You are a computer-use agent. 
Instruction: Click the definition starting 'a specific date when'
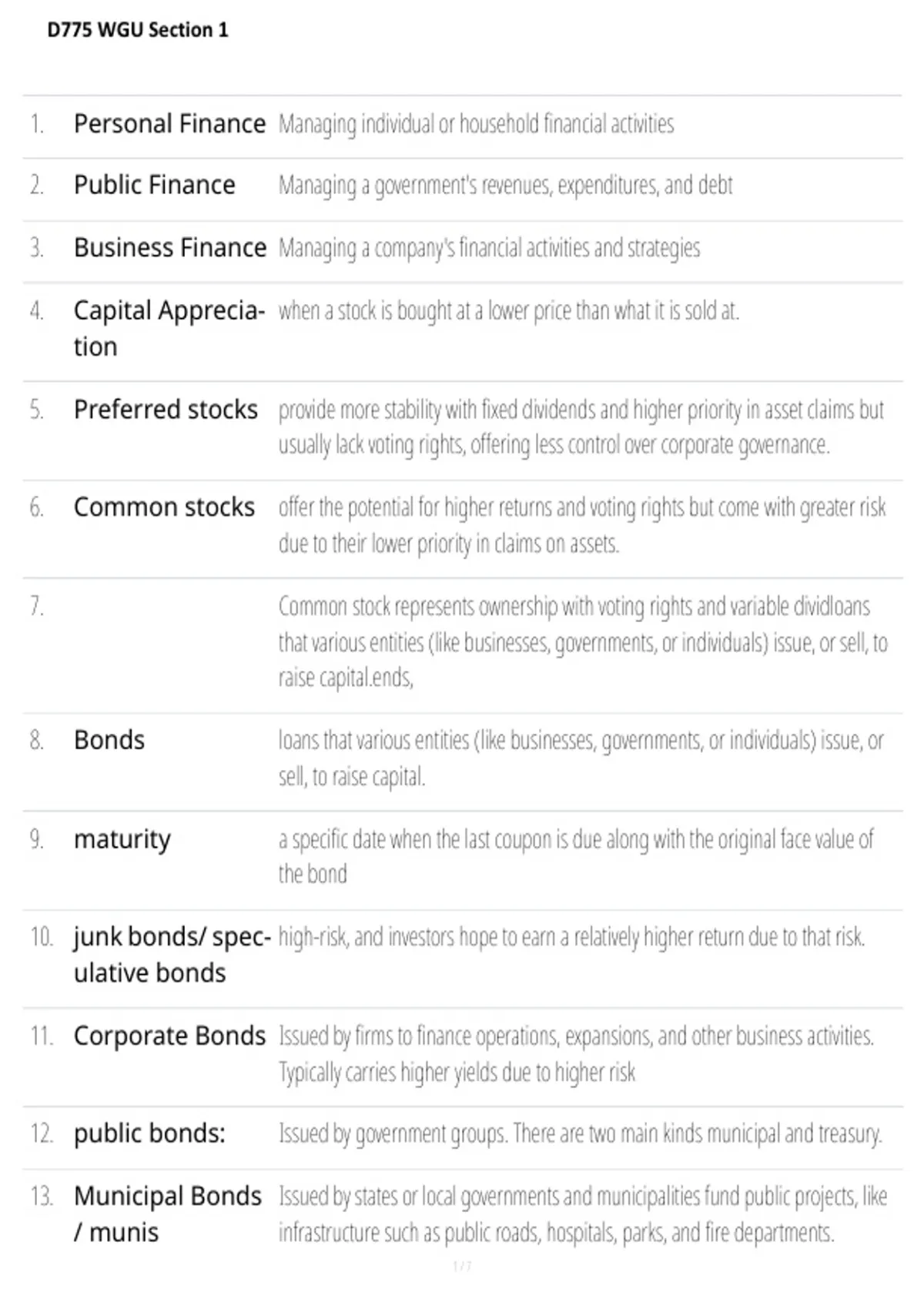click(x=576, y=856)
